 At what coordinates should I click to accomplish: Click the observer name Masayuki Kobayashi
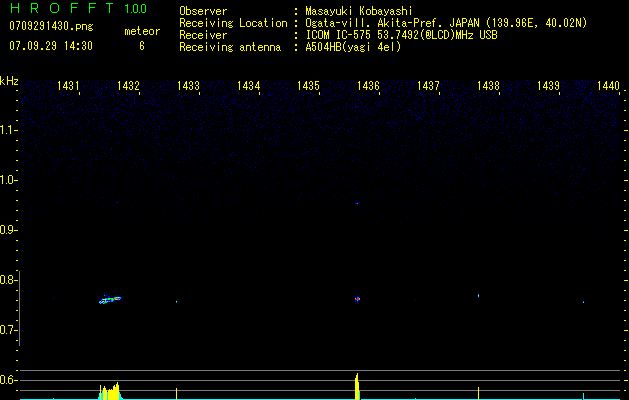pos(359,11)
